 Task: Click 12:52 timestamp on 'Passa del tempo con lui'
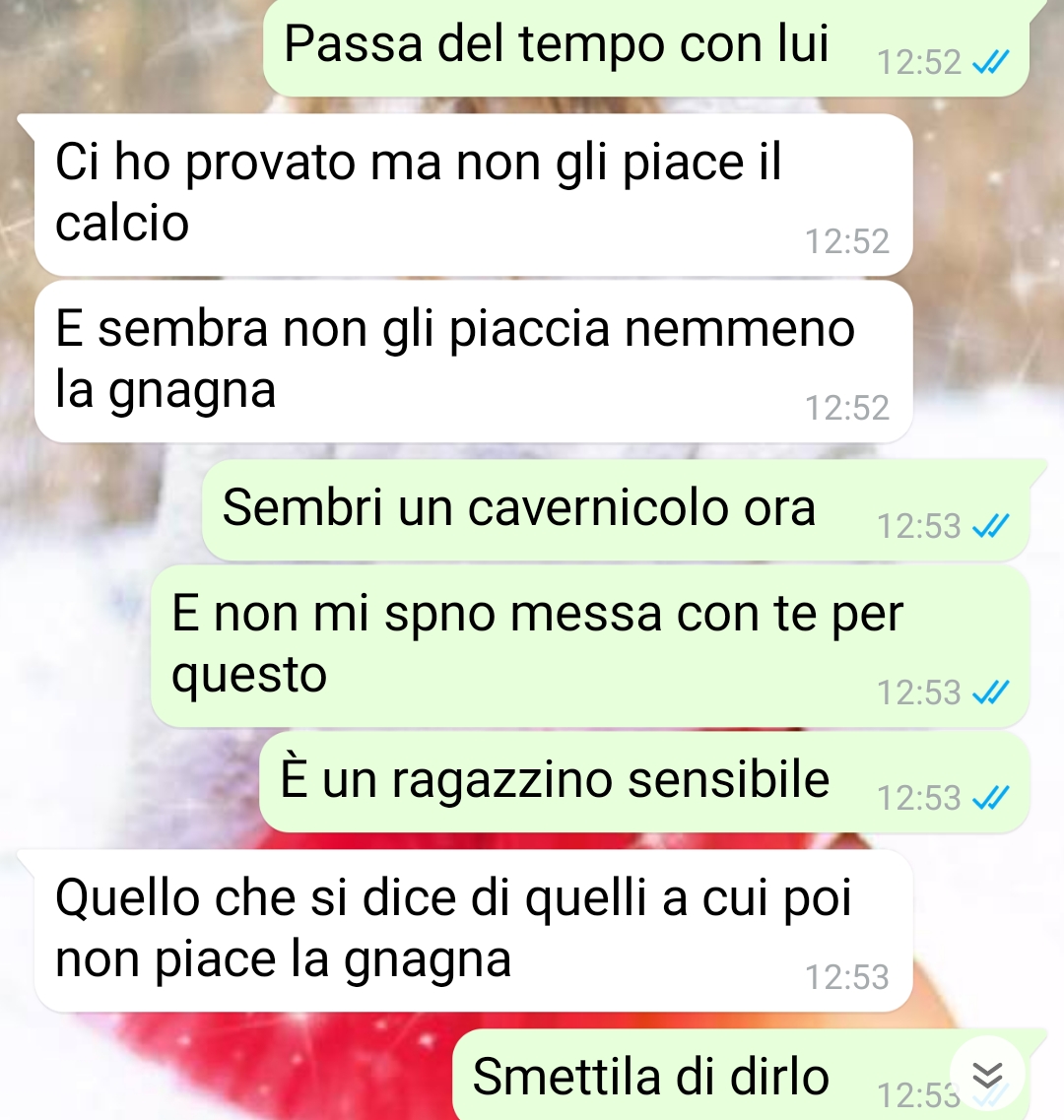click(x=919, y=63)
